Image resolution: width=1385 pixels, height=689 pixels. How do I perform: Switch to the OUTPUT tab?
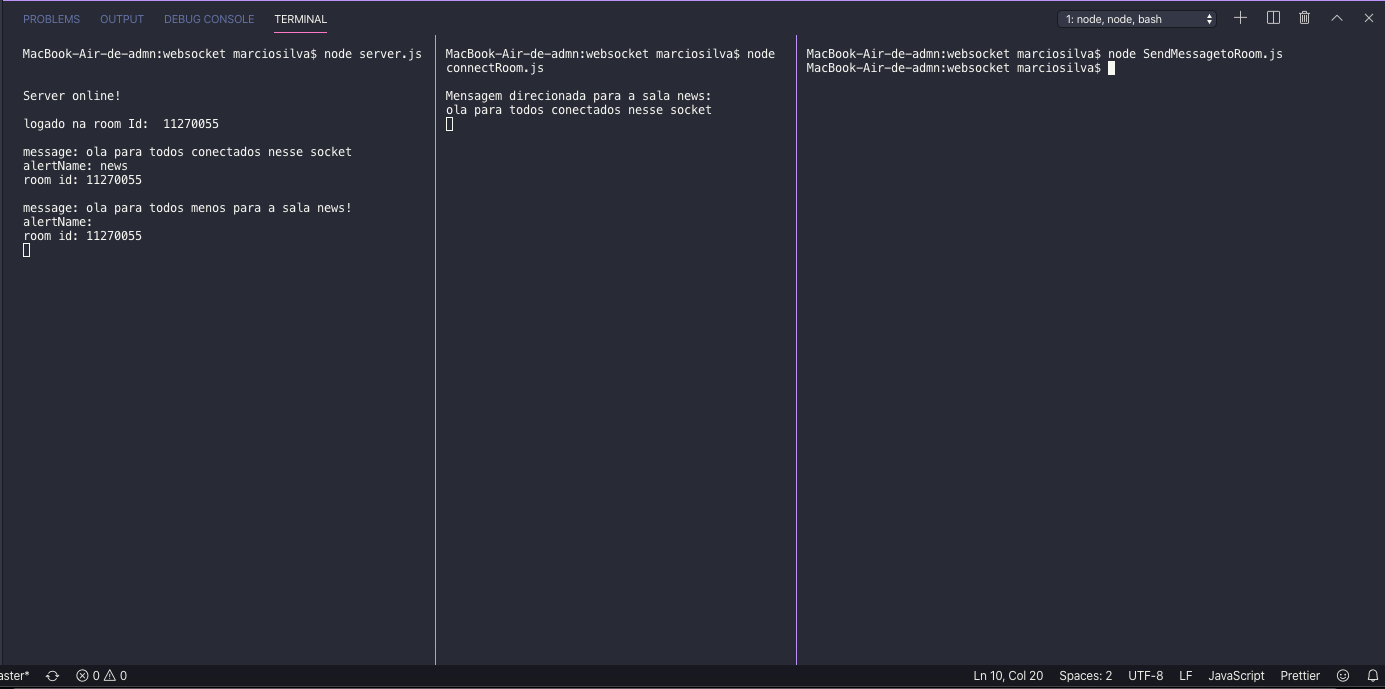(x=122, y=19)
